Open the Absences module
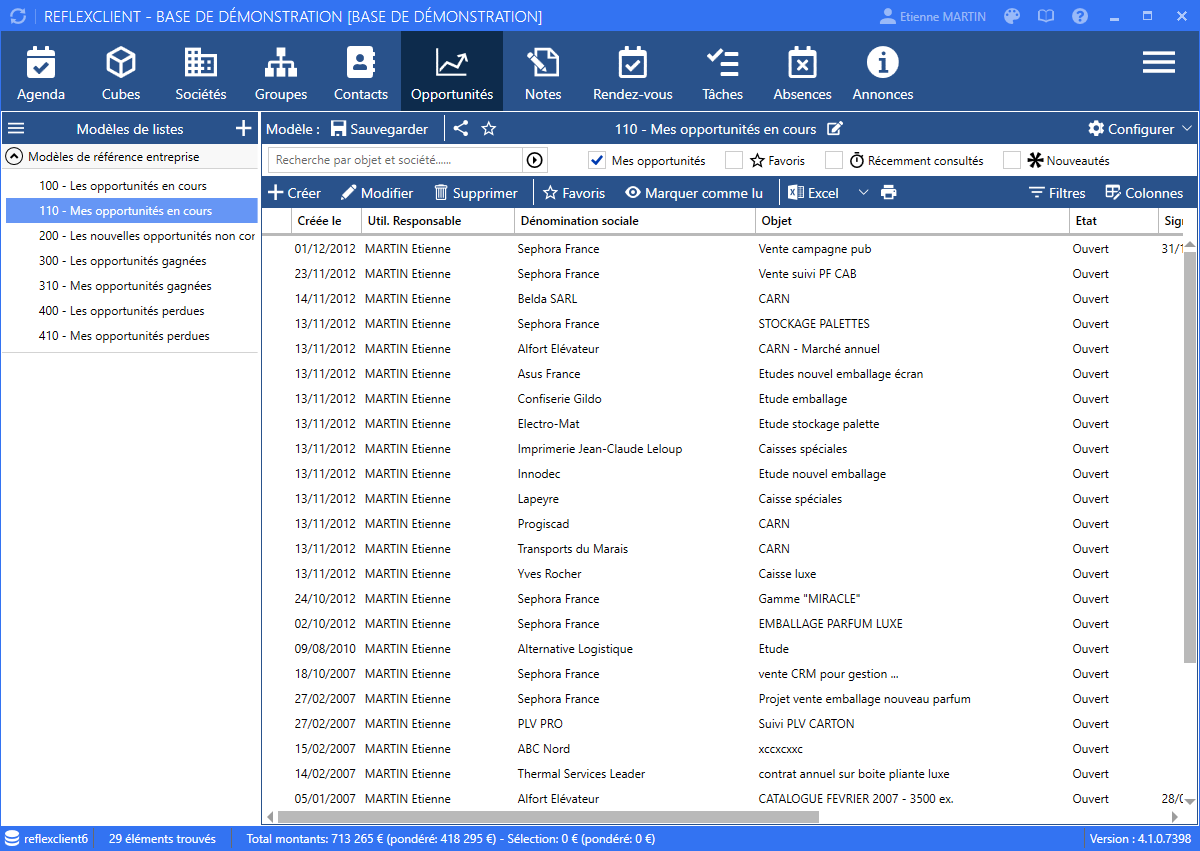The height and width of the screenshot is (851, 1200). [x=803, y=74]
